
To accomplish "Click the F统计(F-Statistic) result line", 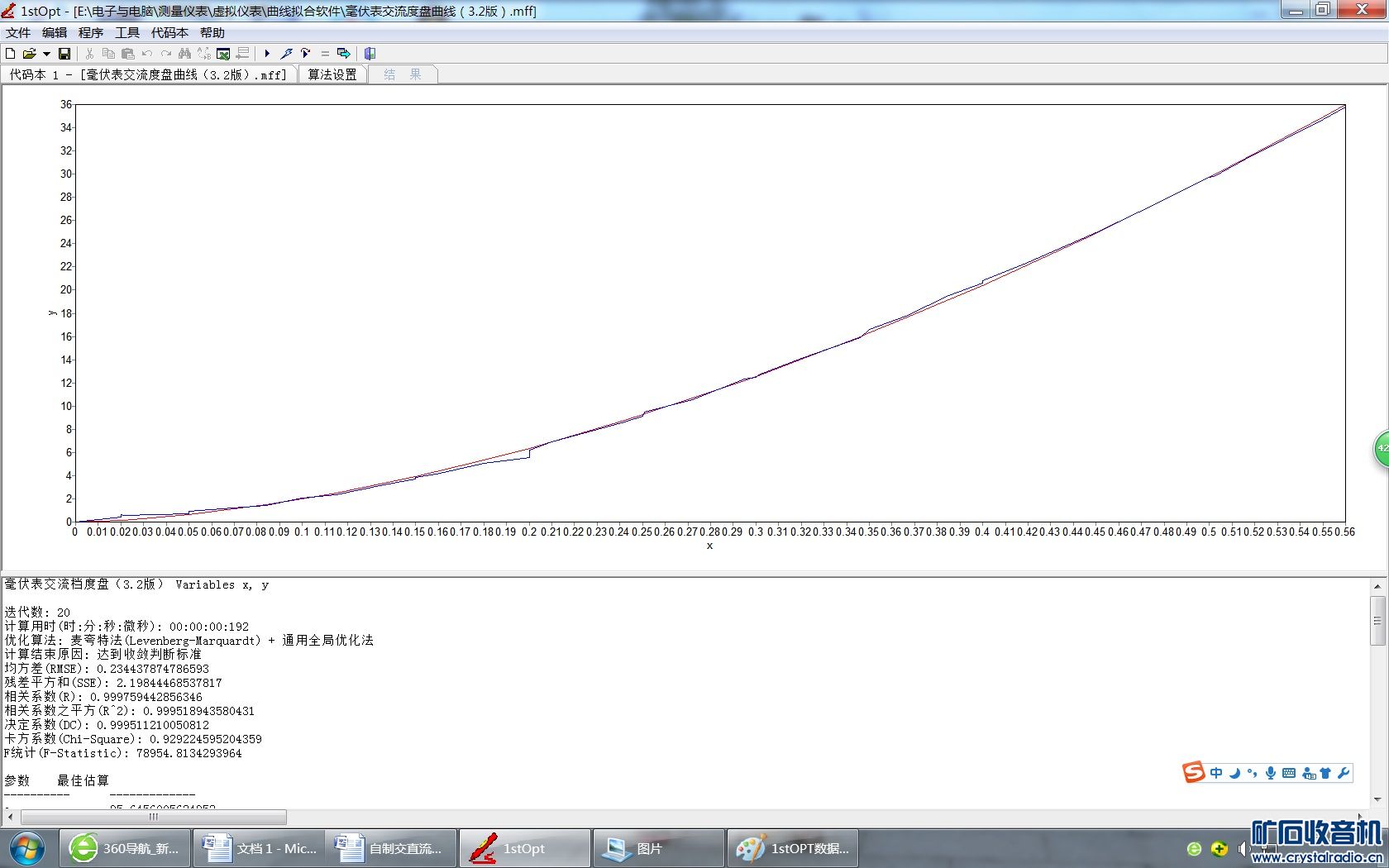I will [123, 753].
